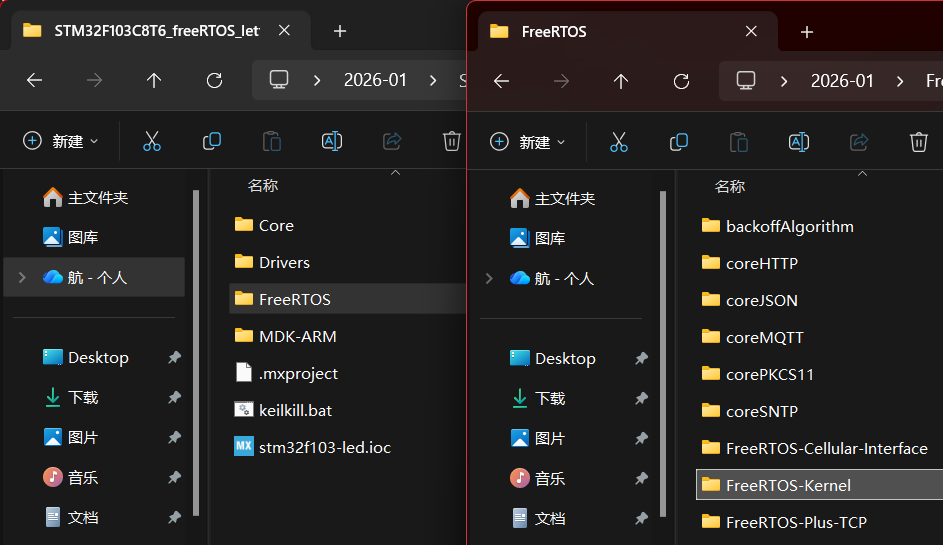
Task: Unpin Desktop in left window sidebar
Action: [x=174, y=357]
